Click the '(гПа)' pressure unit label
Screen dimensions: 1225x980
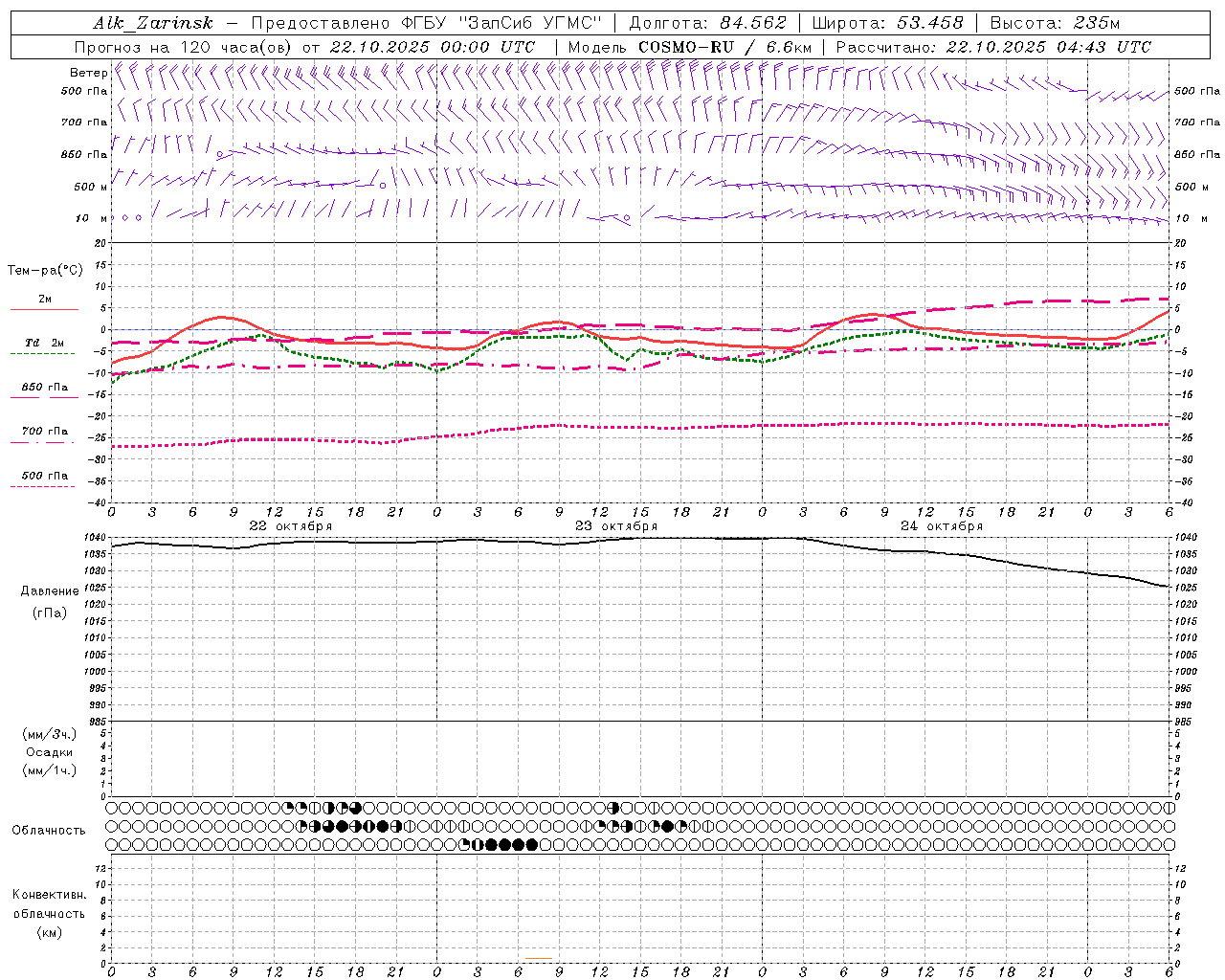click(50, 612)
